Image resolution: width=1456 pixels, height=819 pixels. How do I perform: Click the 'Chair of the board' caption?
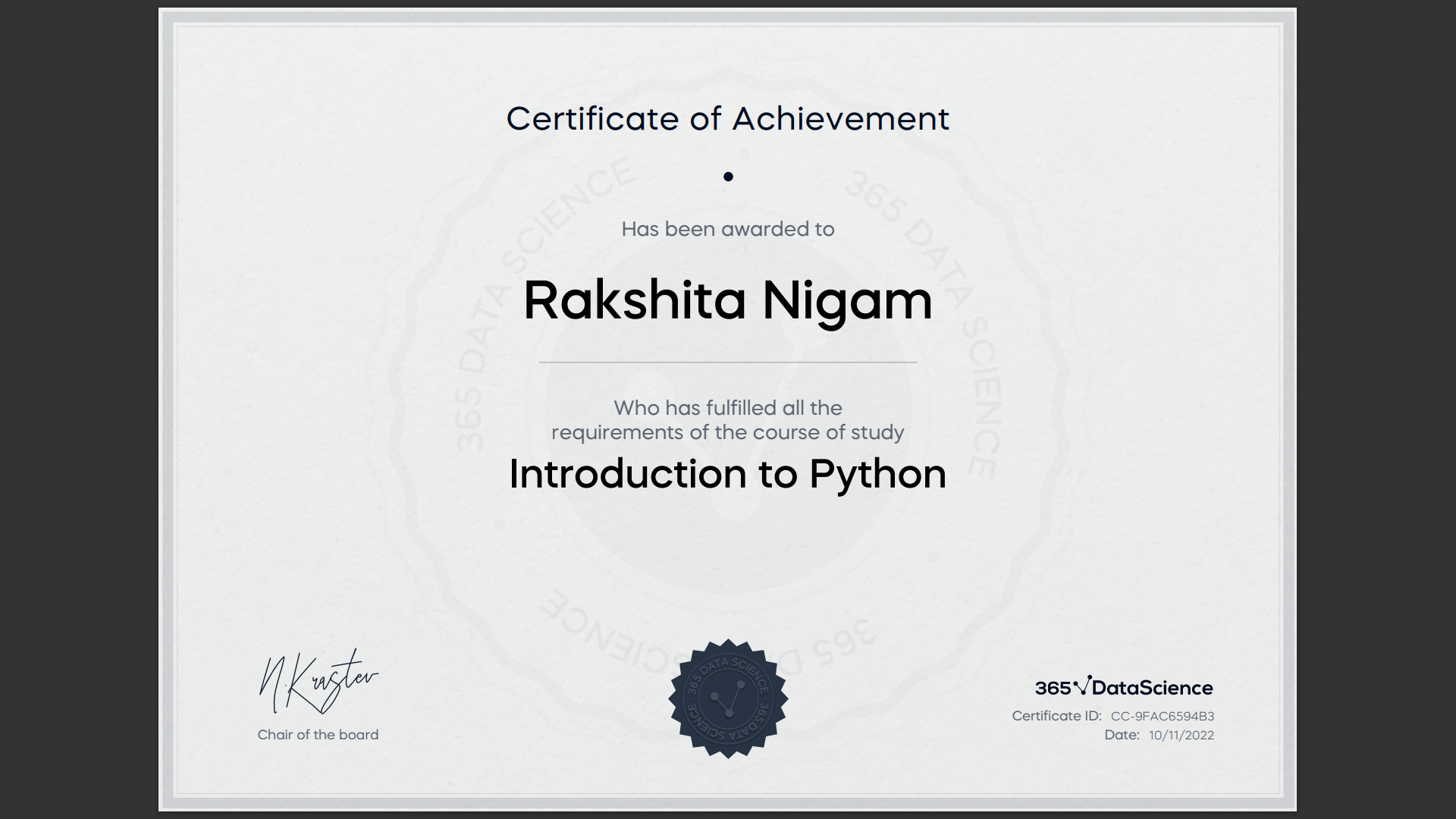coord(318,735)
